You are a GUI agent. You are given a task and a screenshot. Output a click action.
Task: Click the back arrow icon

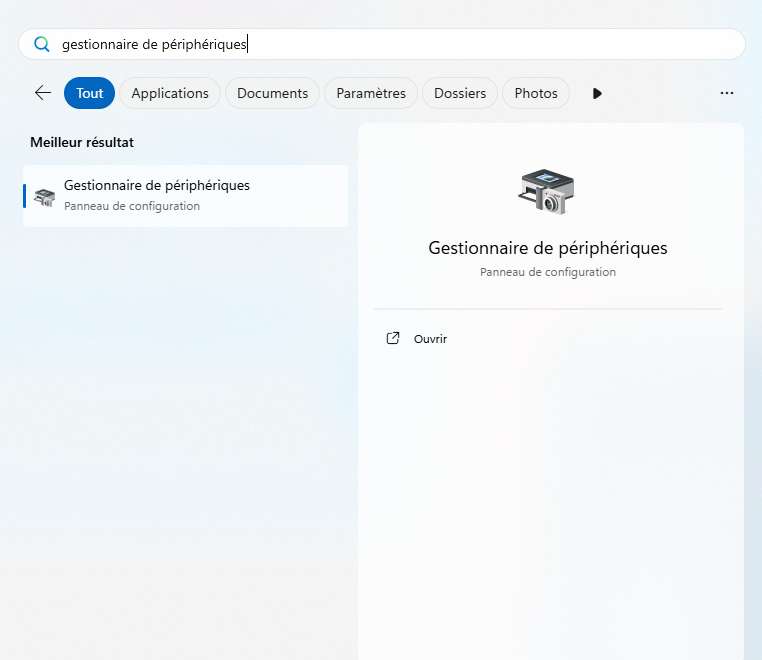point(42,93)
